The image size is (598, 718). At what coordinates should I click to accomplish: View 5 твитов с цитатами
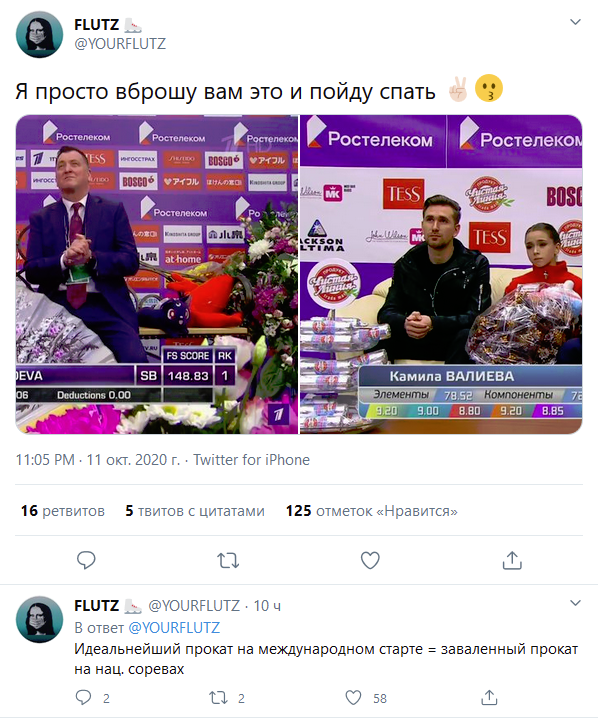[195, 511]
